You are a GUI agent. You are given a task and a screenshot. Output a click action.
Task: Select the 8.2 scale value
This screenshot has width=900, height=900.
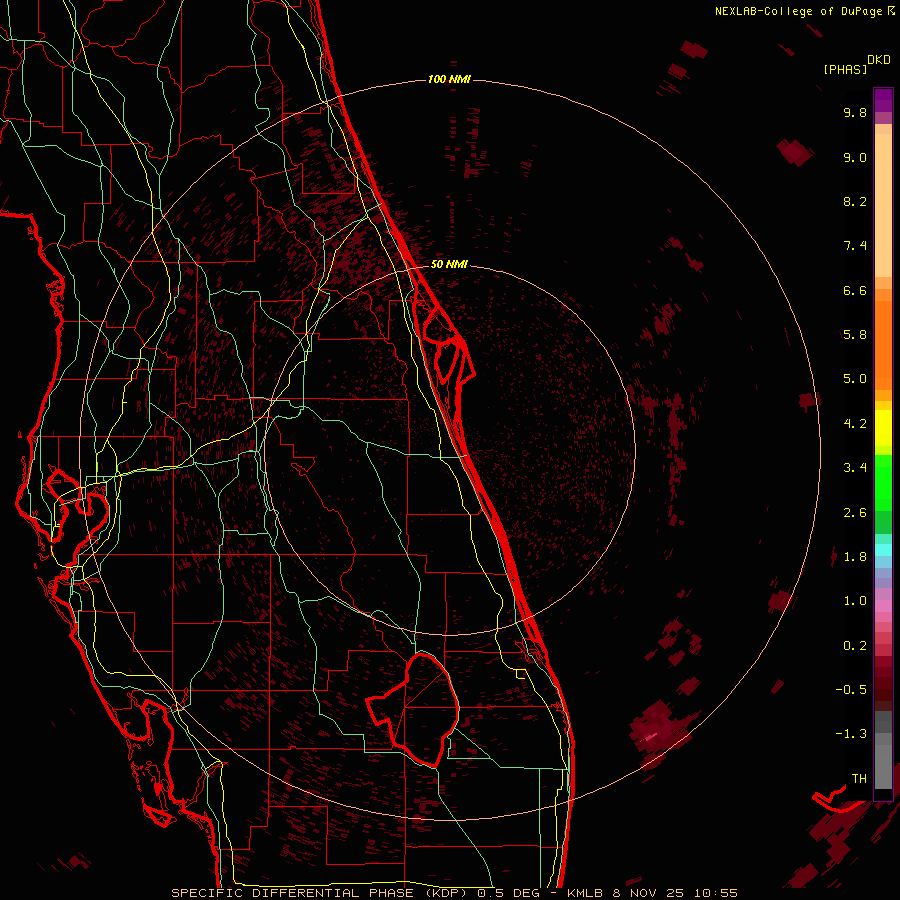click(x=855, y=201)
